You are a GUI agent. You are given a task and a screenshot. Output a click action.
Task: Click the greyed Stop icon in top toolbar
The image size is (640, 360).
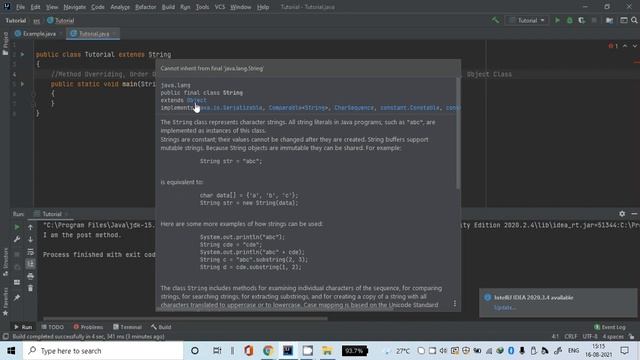[594, 20]
